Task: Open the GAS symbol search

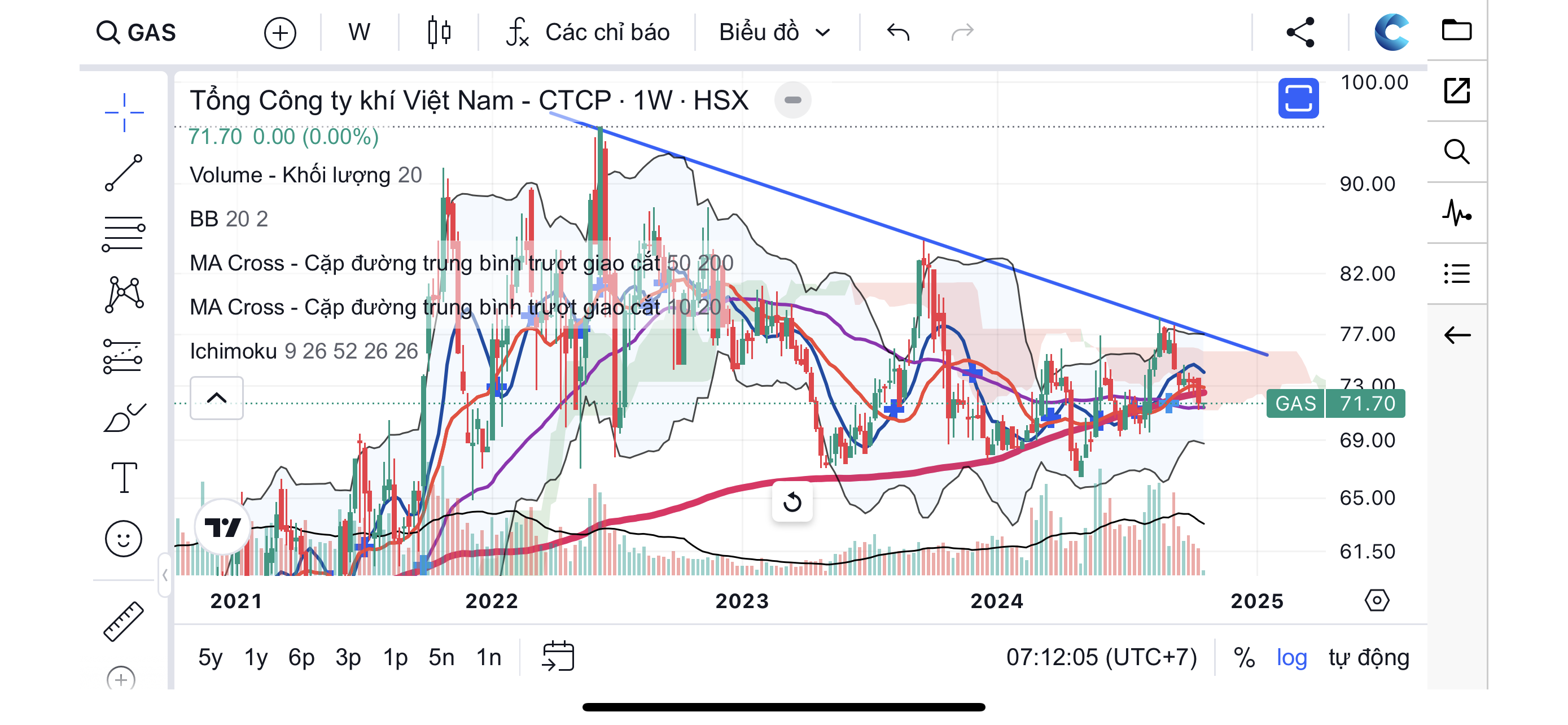Action: click(x=137, y=32)
